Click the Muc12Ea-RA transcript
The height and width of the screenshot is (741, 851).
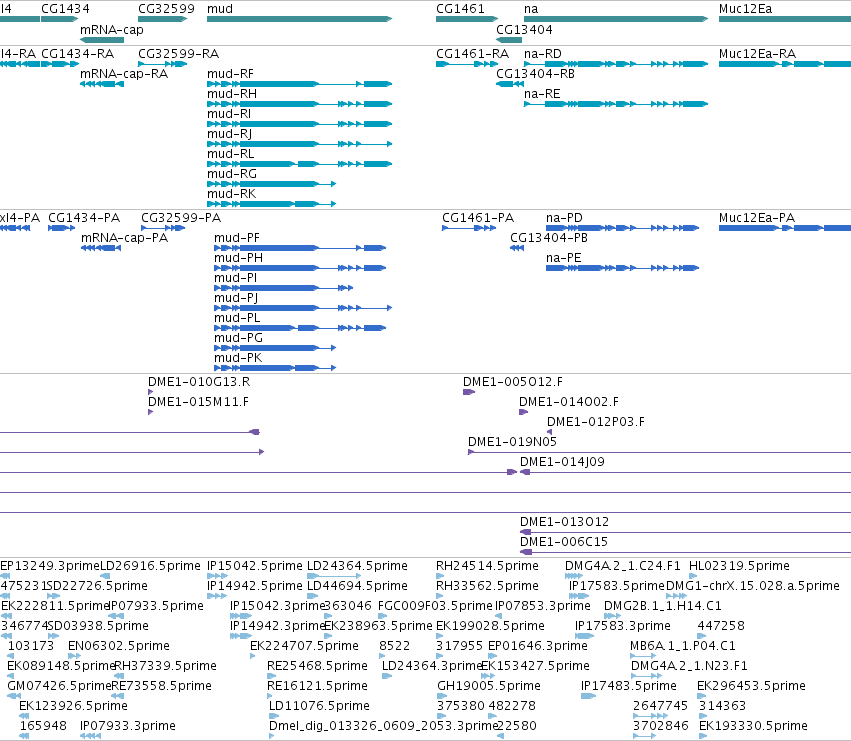pos(785,64)
